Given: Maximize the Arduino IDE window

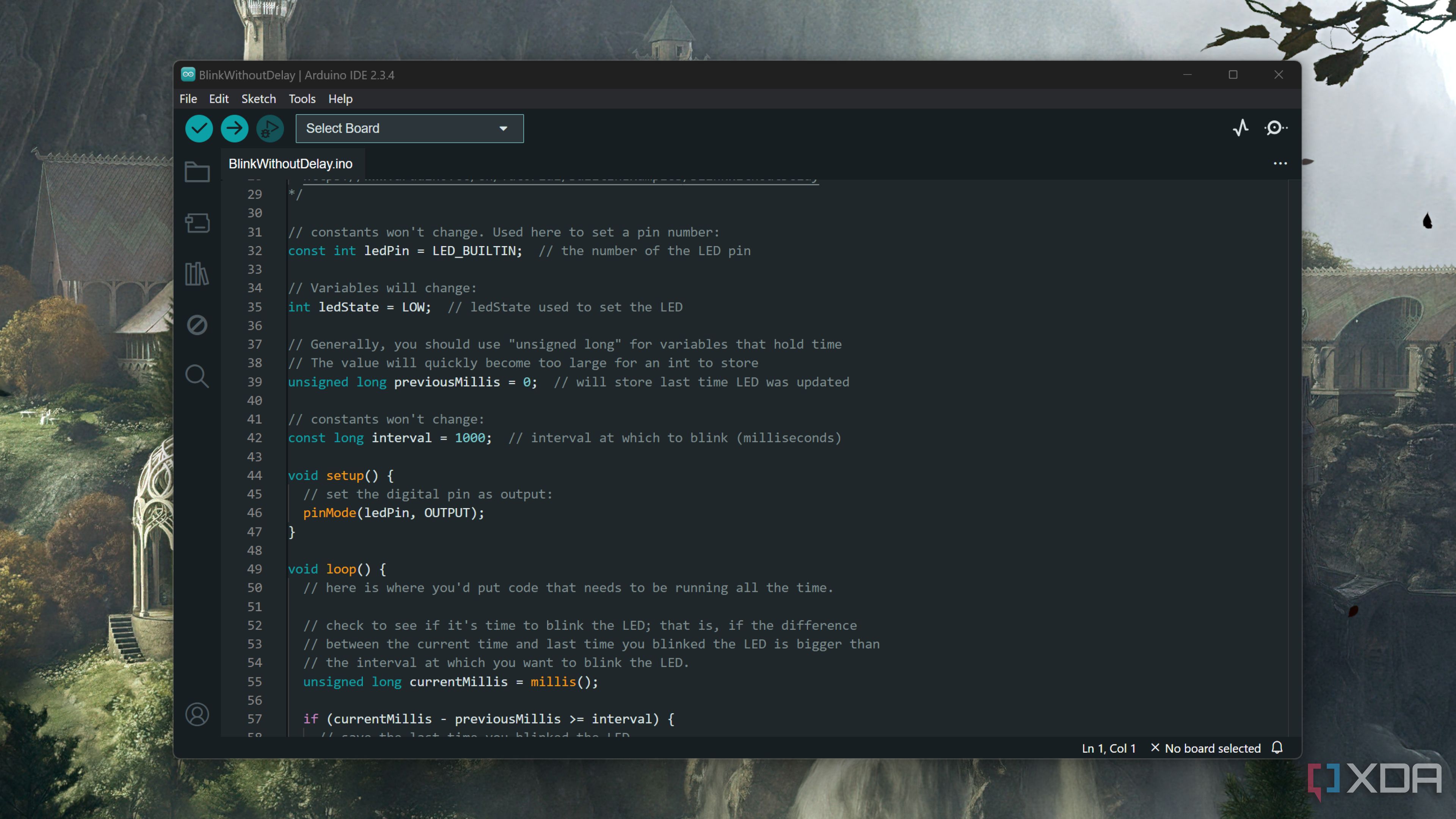Looking at the screenshot, I should pyautogui.click(x=1233, y=75).
